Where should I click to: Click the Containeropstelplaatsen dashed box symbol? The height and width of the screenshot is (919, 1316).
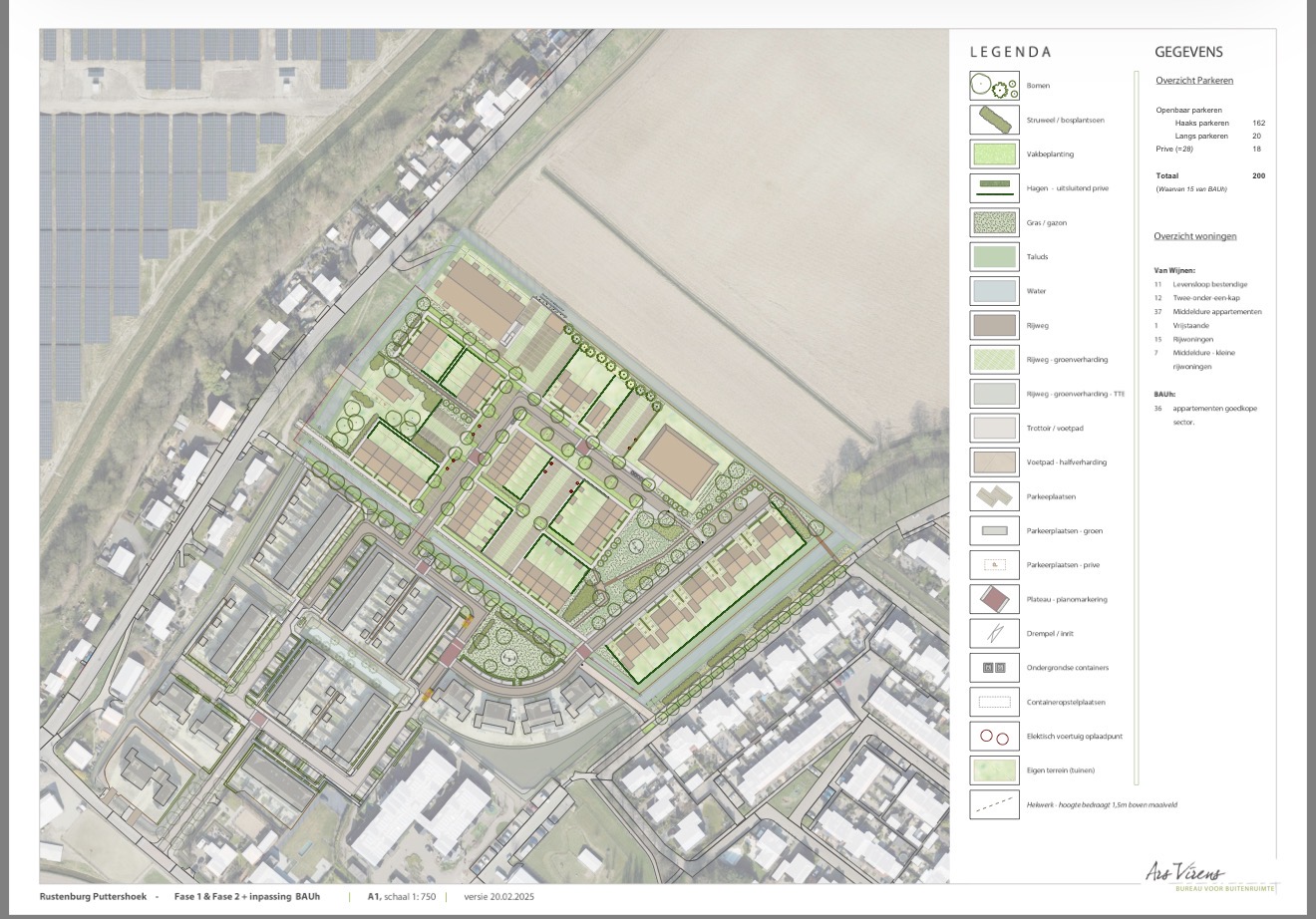coord(994,702)
